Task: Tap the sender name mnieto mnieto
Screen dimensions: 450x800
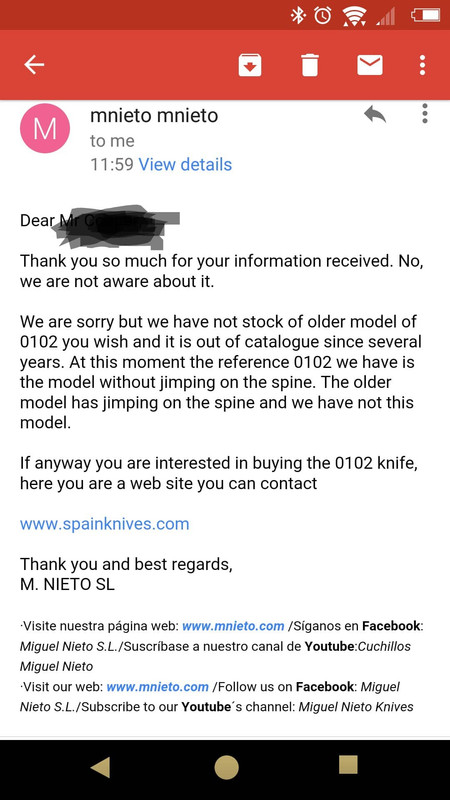Action: coord(154,115)
